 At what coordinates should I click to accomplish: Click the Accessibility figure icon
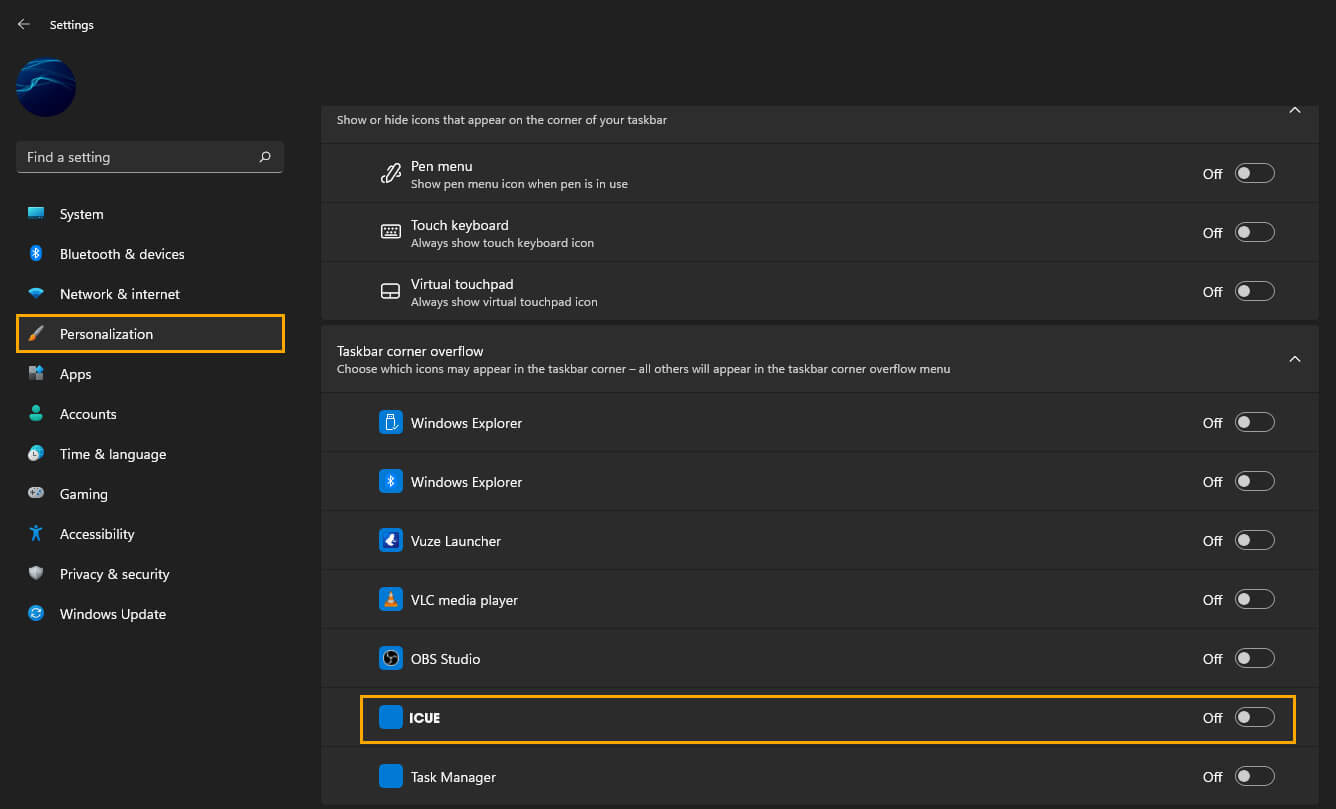coord(36,534)
